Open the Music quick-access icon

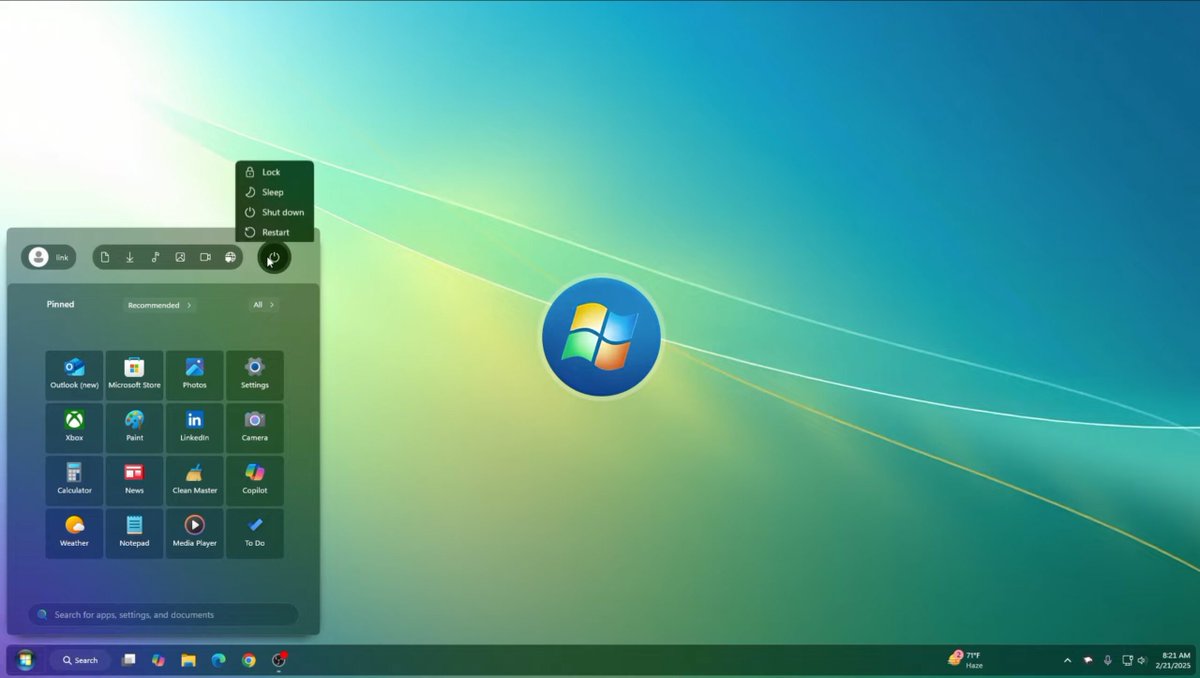155,257
